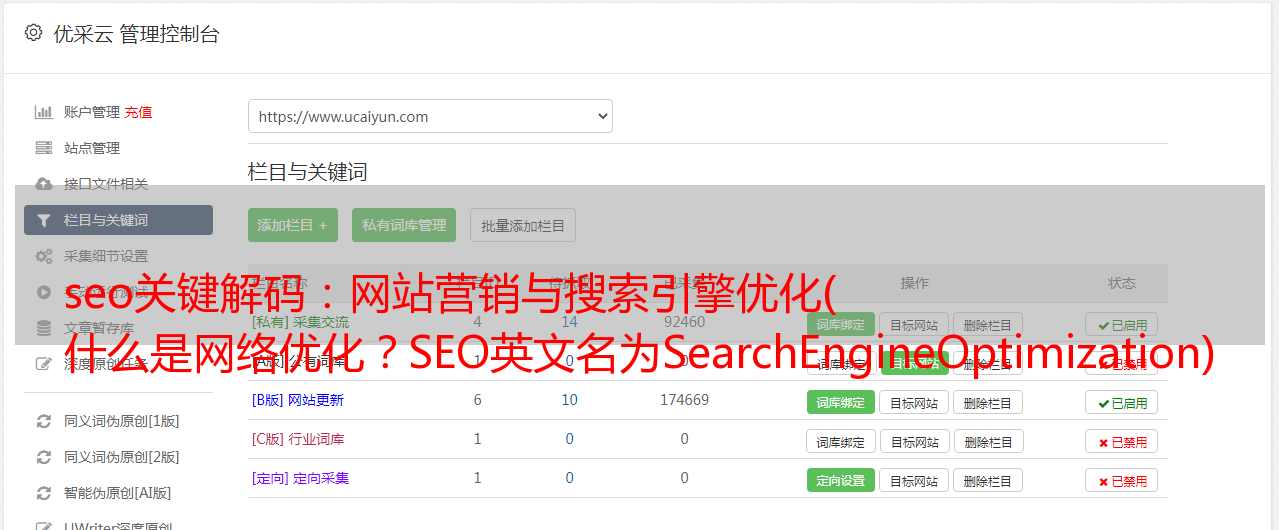Click the 操作 column header
This screenshot has width=1279, height=530.
pos(914,283)
